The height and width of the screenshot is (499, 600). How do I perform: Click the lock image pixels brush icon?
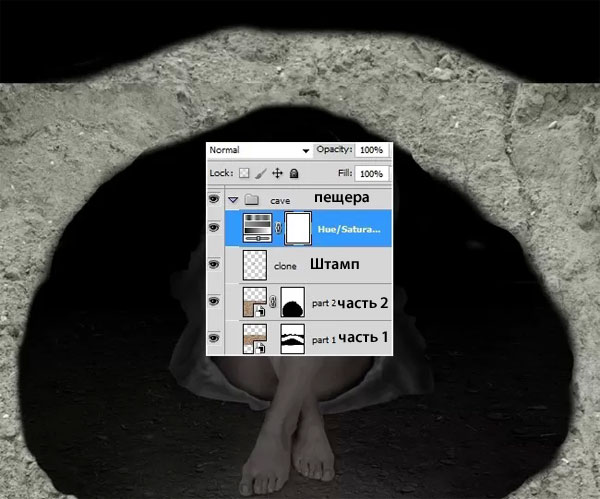click(260, 173)
